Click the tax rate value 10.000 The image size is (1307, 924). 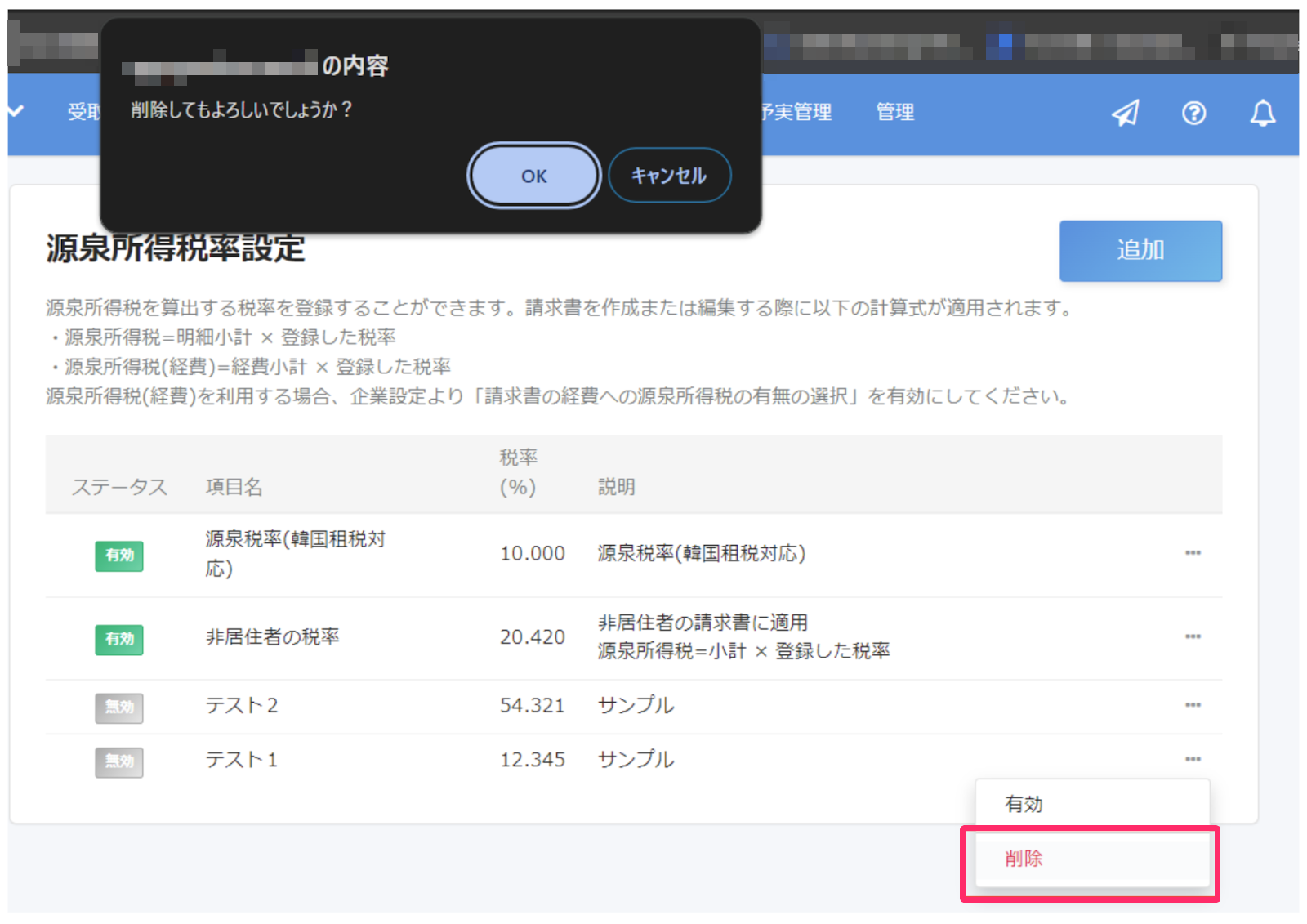[x=533, y=554]
